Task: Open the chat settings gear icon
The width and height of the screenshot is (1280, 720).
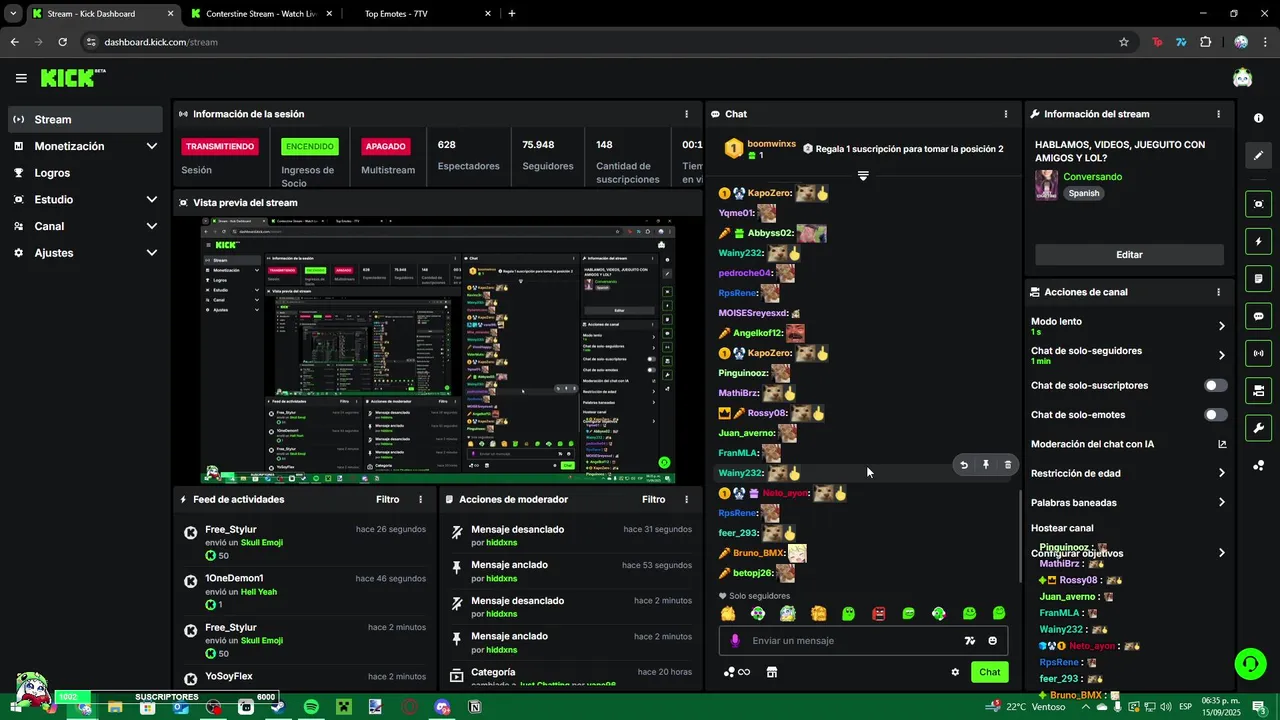Action: pos(955,672)
